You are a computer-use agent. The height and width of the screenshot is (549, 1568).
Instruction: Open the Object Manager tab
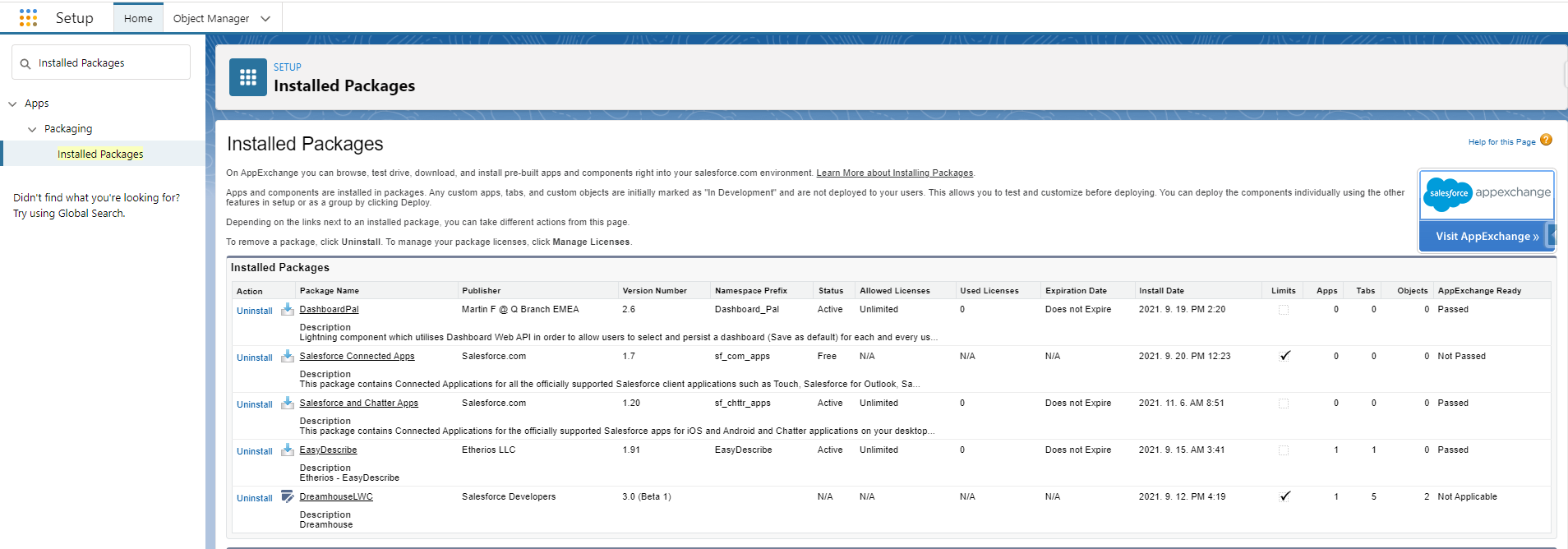click(x=211, y=18)
